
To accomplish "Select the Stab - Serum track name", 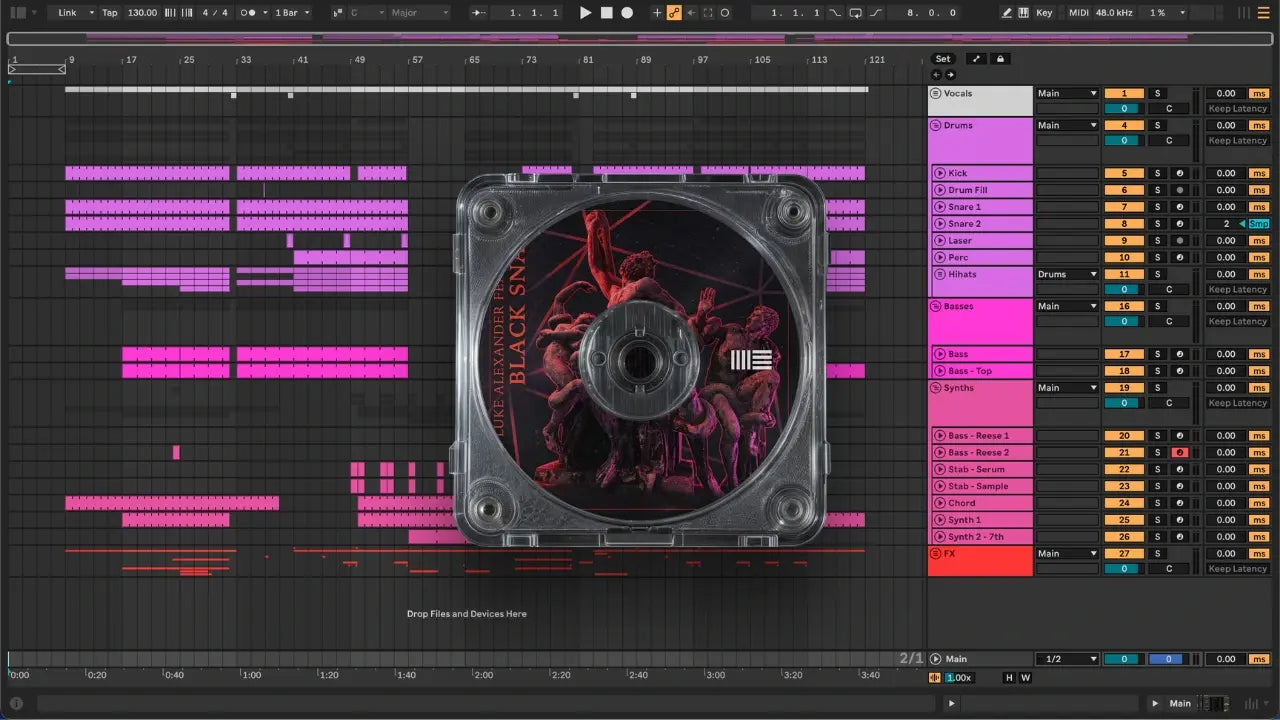I will pyautogui.click(x=977, y=470).
